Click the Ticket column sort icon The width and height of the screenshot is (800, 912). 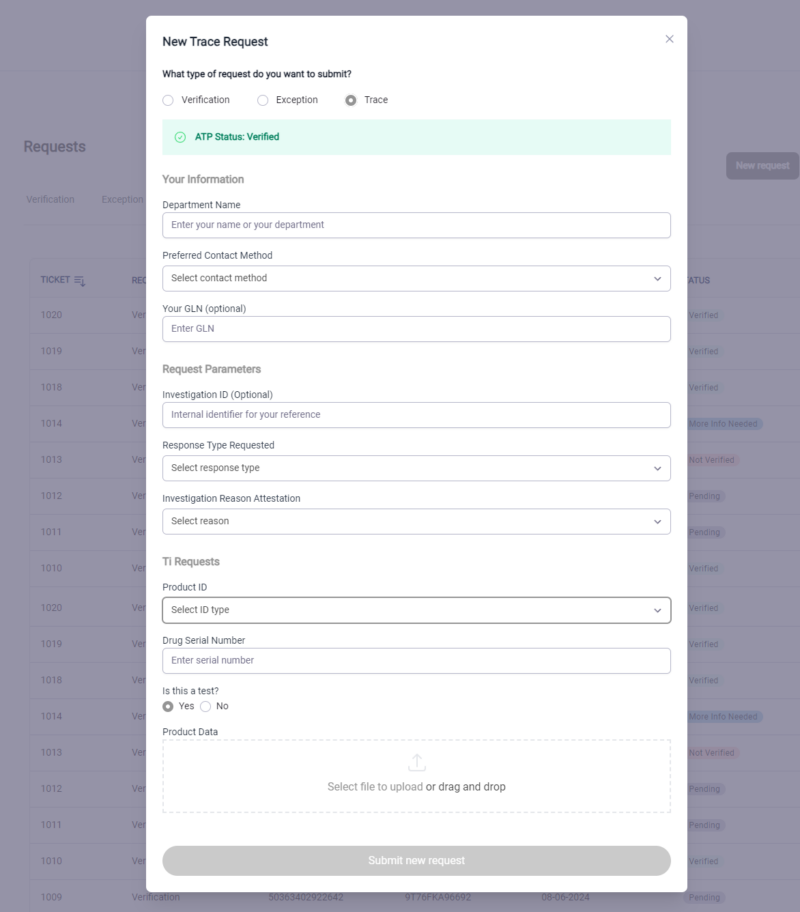(x=80, y=281)
